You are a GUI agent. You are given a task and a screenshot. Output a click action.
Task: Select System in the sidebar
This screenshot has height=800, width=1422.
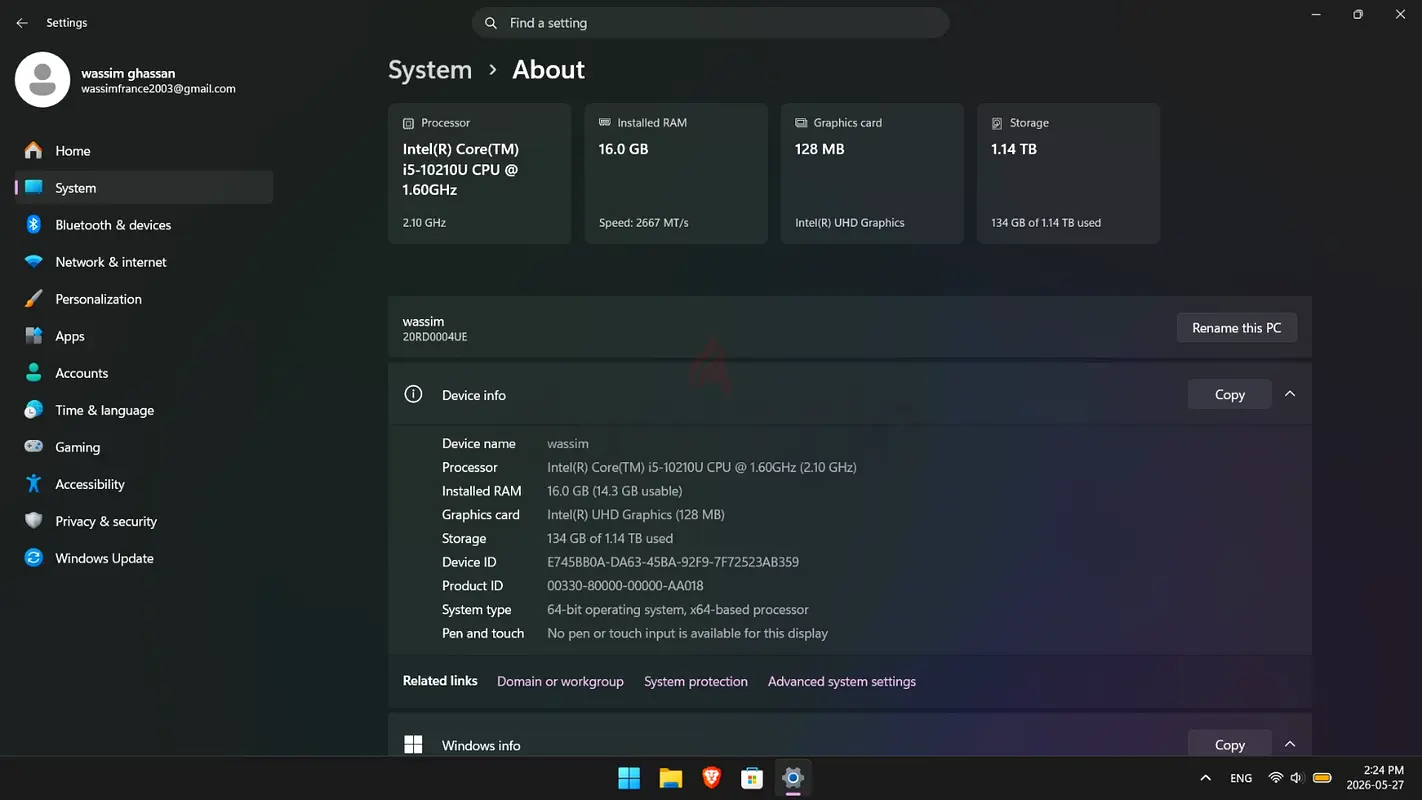[144, 188]
